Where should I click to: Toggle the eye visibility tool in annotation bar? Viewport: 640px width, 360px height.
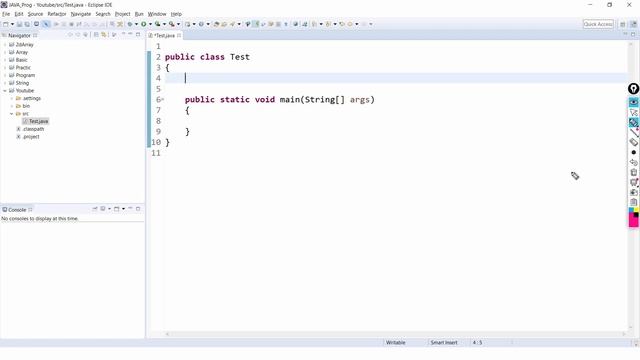[x=633, y=102]
